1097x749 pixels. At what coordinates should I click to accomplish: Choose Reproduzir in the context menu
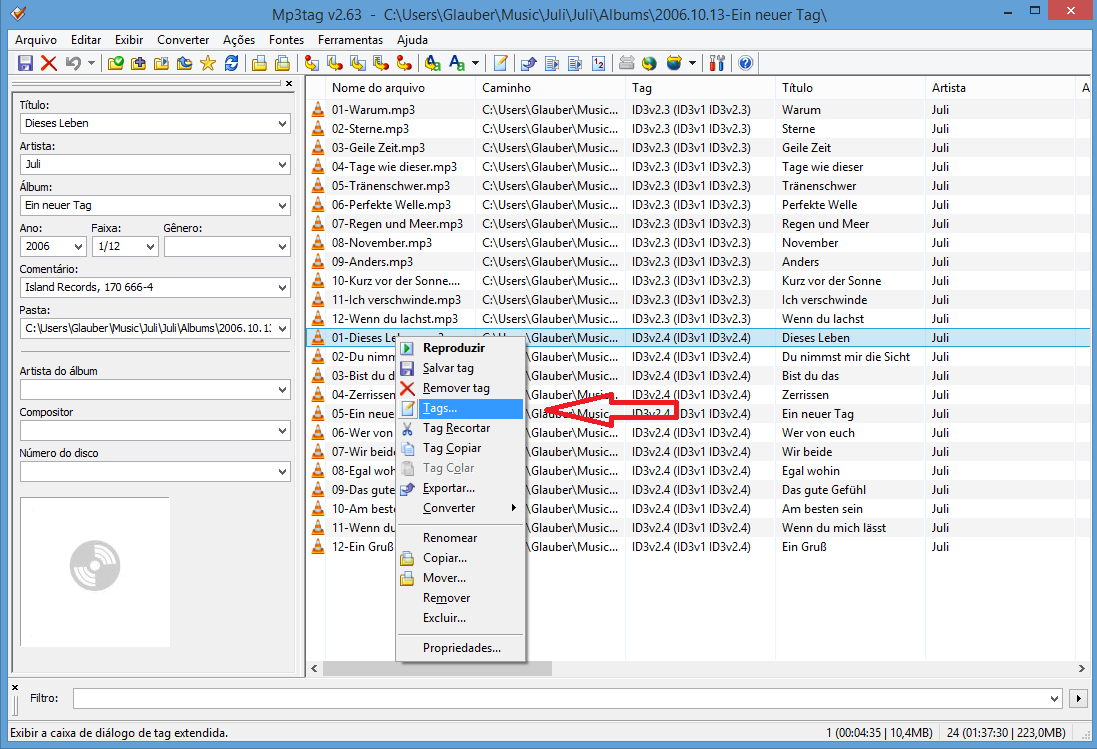pyautogui.click(x=460, y=348)
